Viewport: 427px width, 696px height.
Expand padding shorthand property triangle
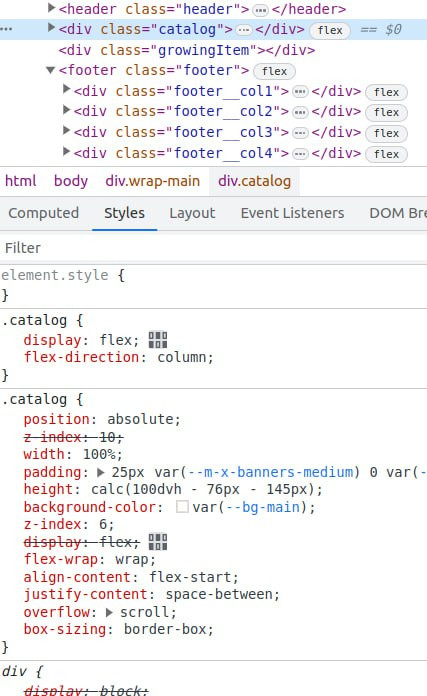[101, 472]
